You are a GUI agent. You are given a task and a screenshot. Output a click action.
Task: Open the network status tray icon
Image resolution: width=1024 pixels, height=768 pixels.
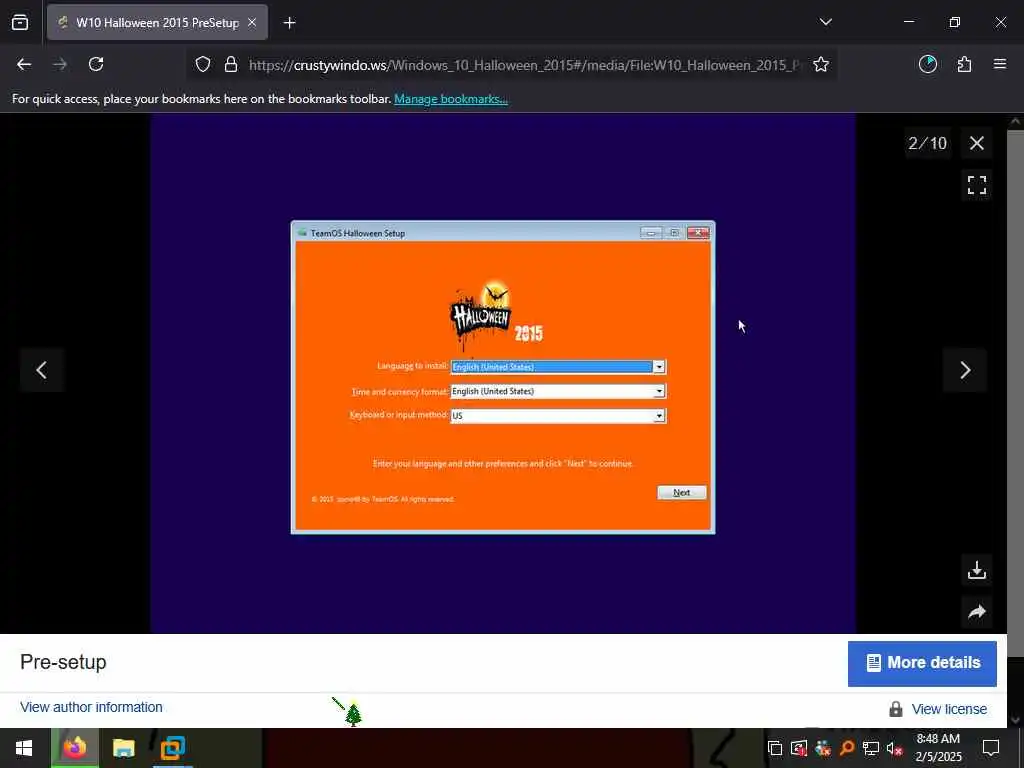[x=871, y=748]
